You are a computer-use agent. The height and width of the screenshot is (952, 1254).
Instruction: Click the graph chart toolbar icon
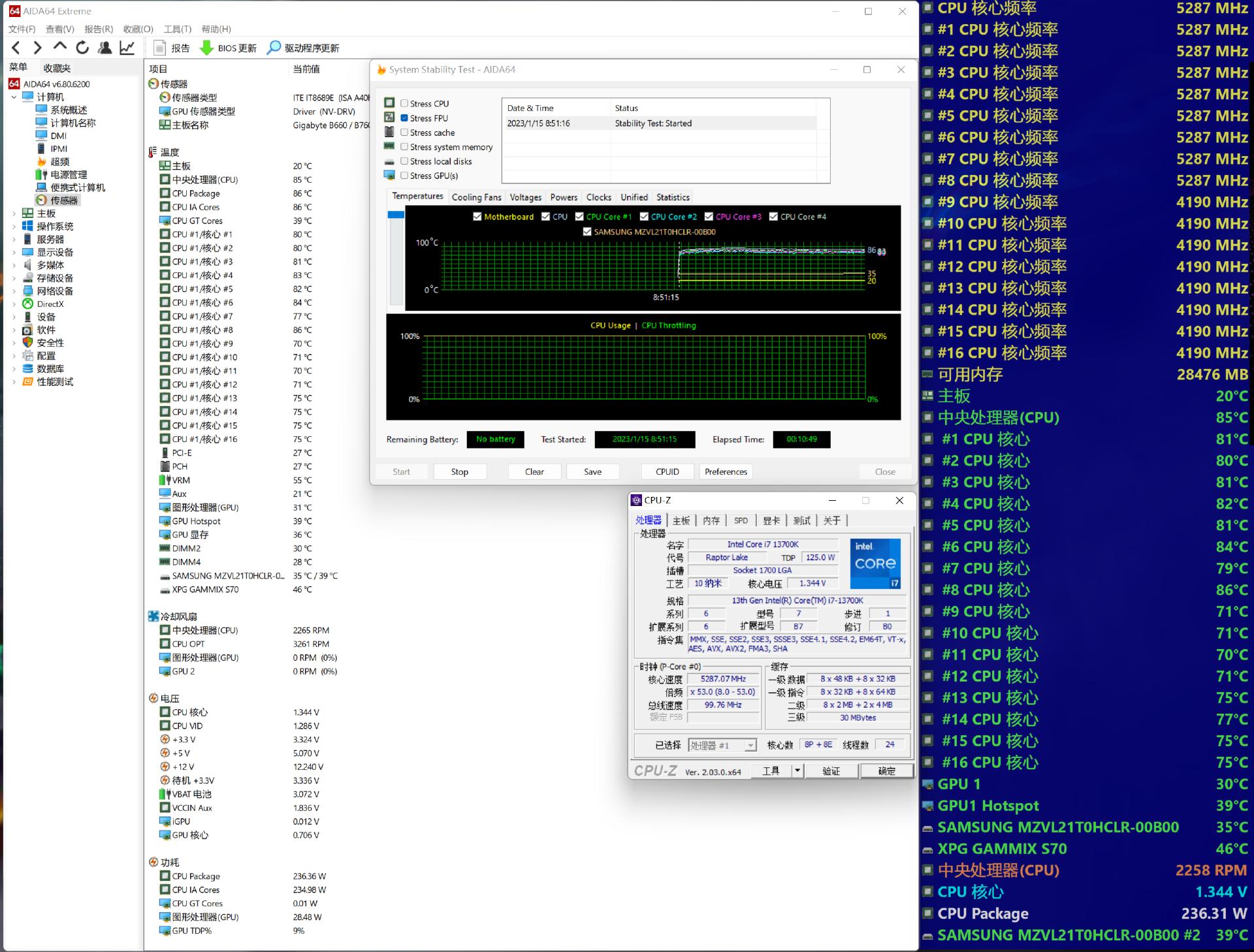[x=127, y=48]
